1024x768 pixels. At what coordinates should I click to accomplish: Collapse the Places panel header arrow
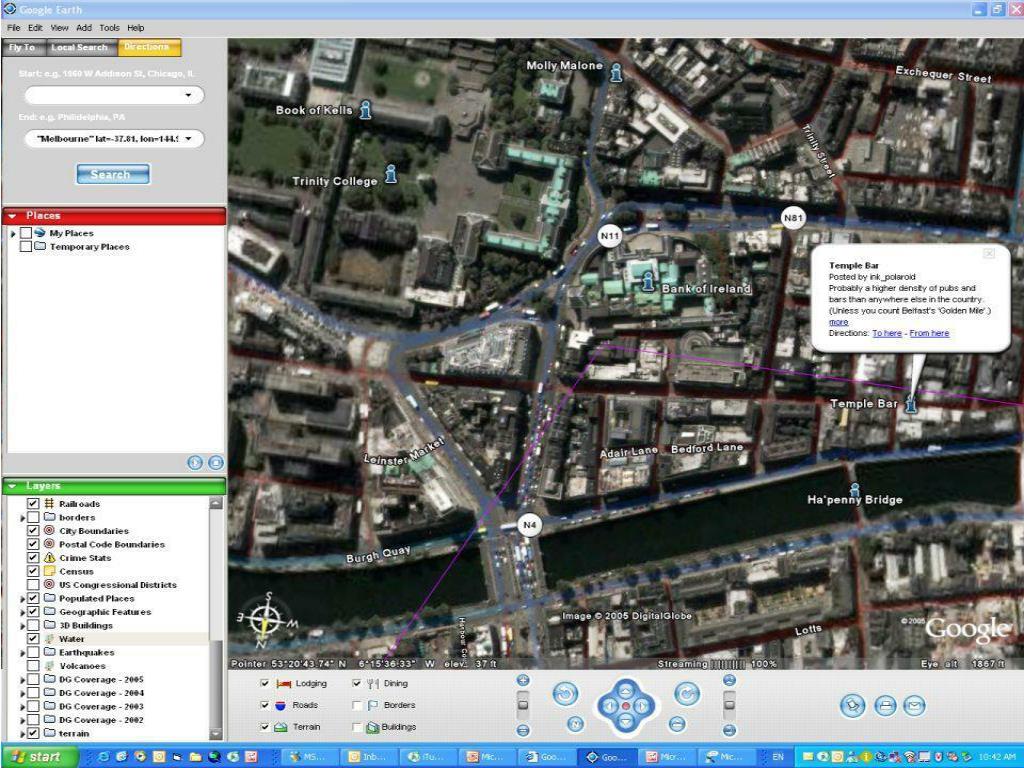12,216
